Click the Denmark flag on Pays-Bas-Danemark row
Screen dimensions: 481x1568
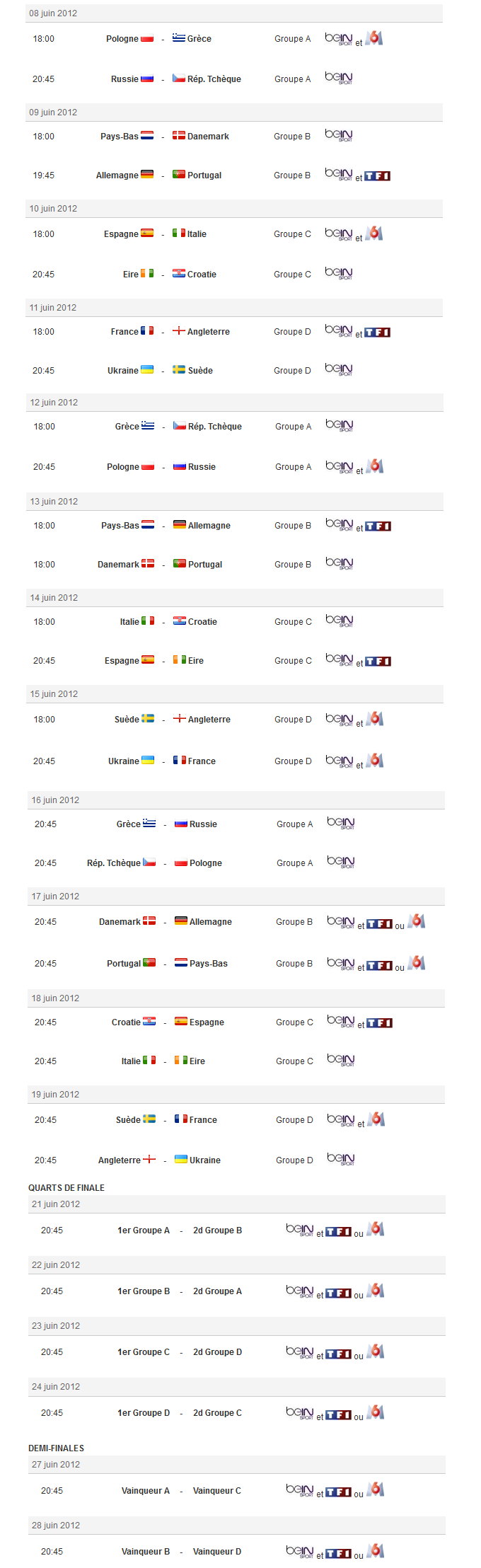pyautogui.click(x=179, y=135)
